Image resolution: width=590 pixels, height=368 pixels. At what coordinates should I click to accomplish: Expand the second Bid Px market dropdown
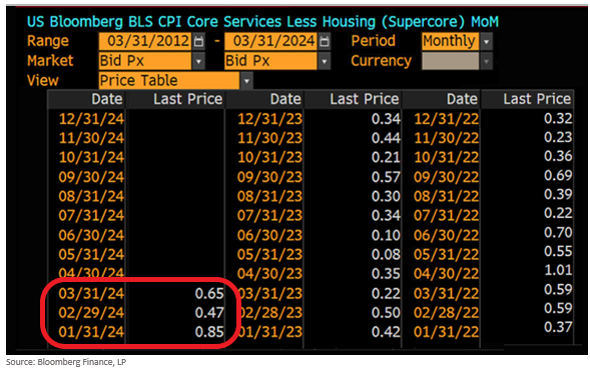pos(324,61)
